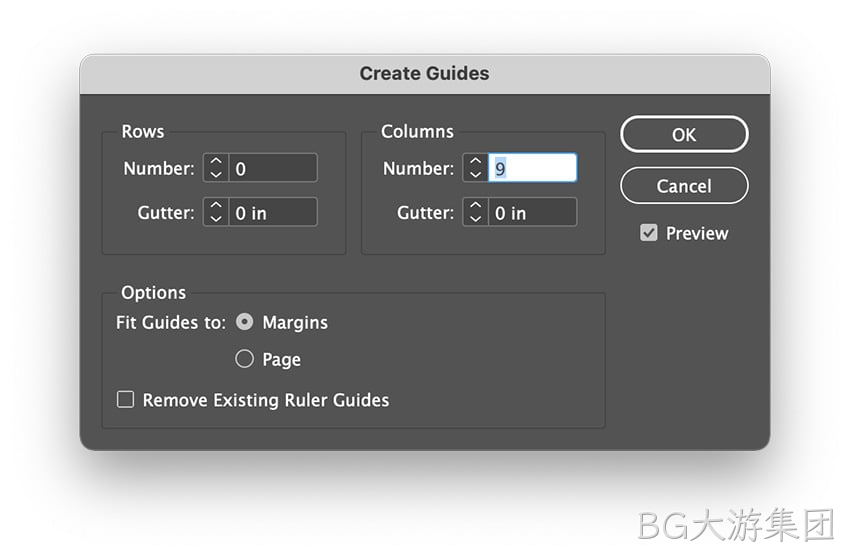Image resolution: width=850 pixels, height=556 pixels.
Task: Click the Remove Existing Ruler Guides label
Action: click(266, 400)
